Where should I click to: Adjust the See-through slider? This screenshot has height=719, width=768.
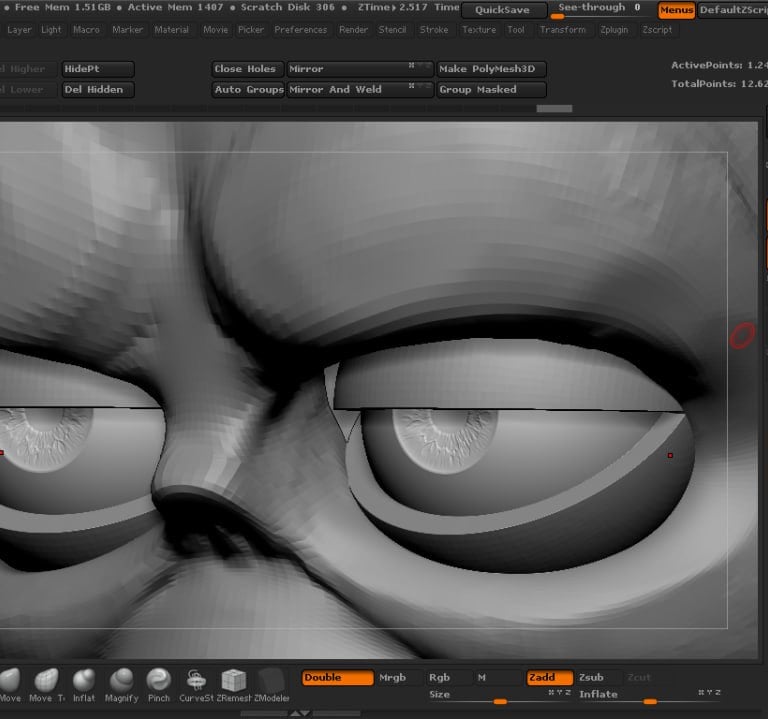600,10
